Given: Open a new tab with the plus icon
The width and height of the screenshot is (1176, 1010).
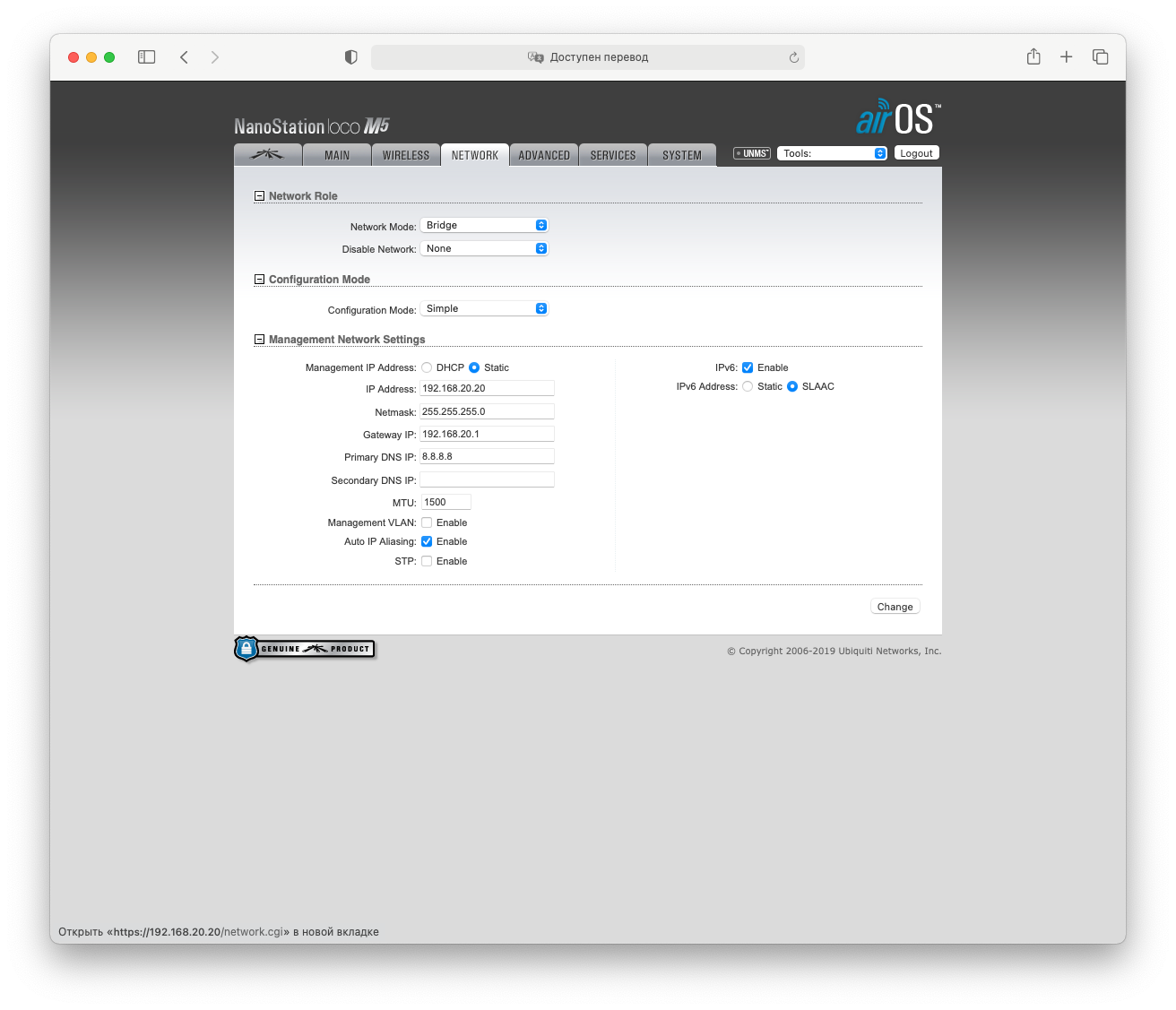Looking at the screenshot, I should pyautogui.click(x=1066, y=57).
